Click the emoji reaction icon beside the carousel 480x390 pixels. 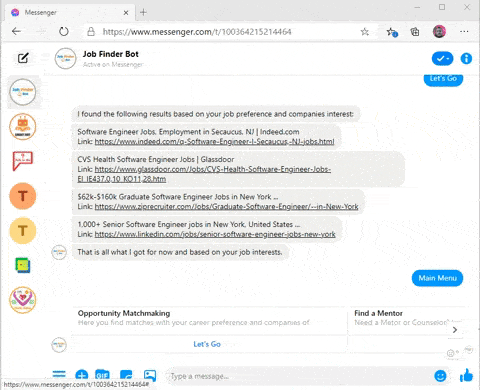452,353
